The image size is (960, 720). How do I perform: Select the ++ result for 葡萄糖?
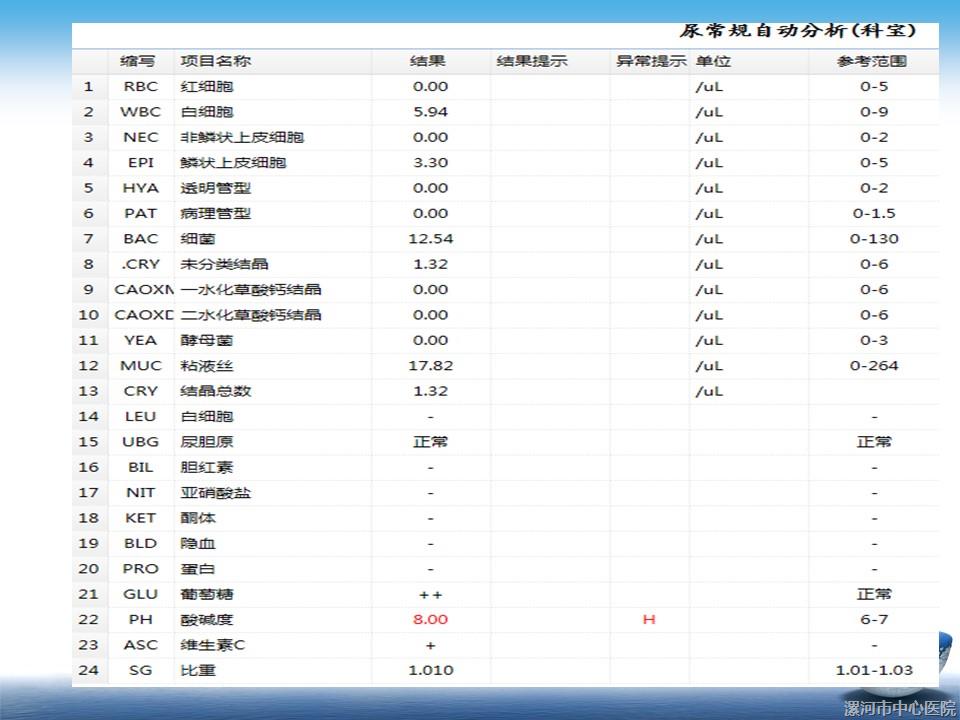pos(430,595)
